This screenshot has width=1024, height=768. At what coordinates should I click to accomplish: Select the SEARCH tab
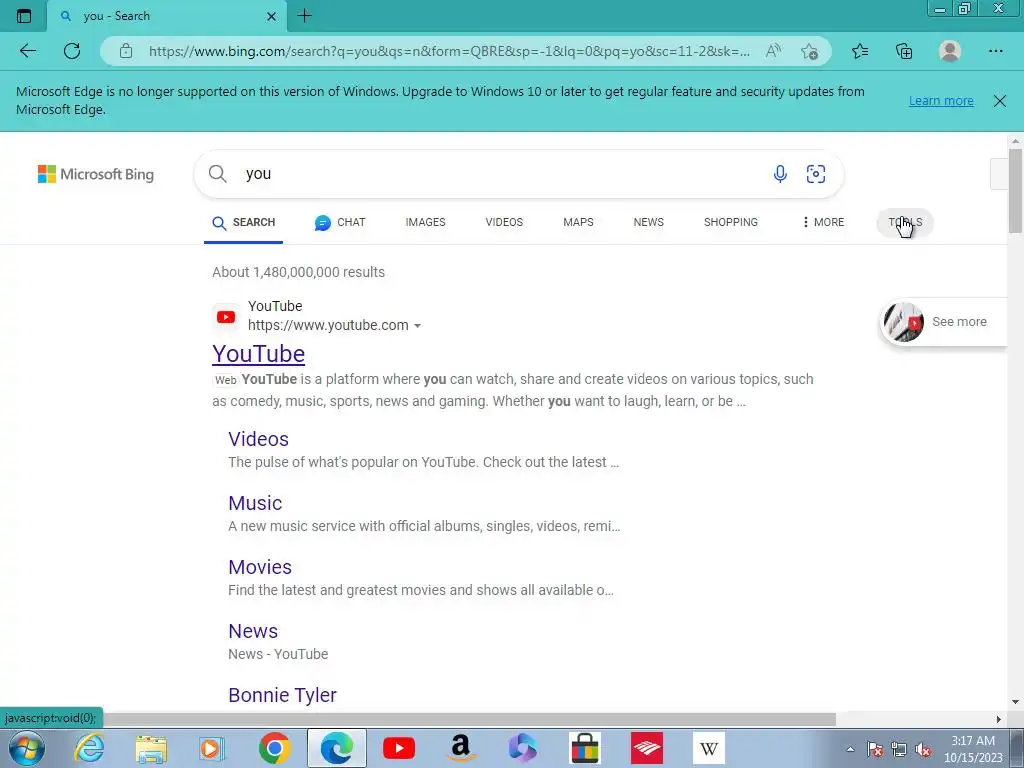coord(244,222)
